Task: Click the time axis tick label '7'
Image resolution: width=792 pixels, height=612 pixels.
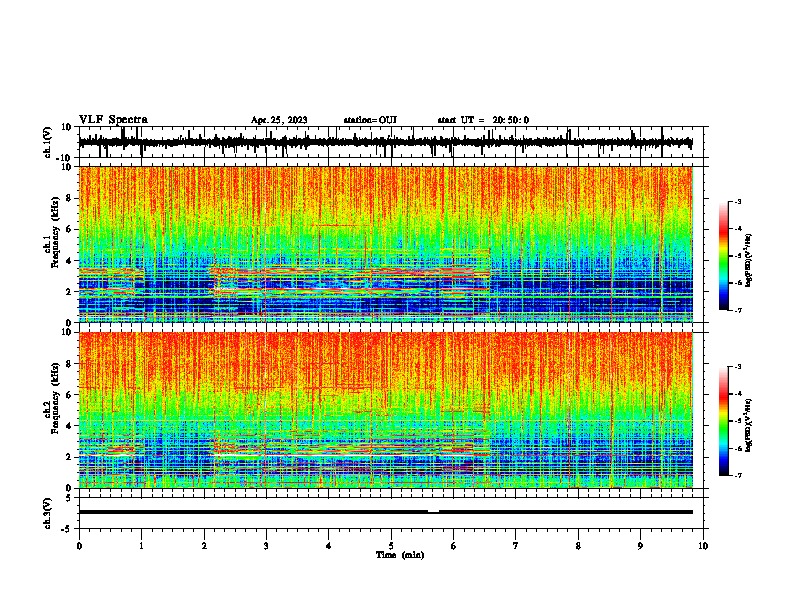Action: (516, 546)
